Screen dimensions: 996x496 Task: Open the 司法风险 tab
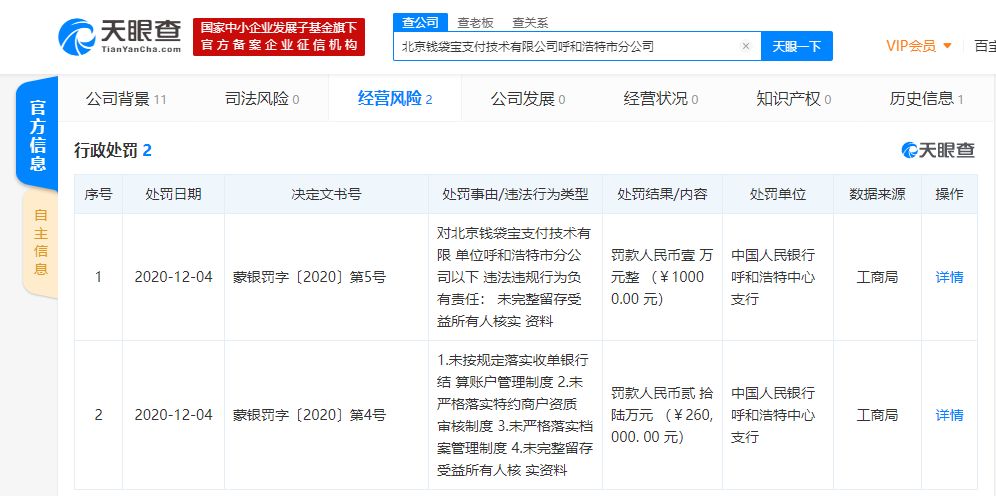[x=262, y=99]
